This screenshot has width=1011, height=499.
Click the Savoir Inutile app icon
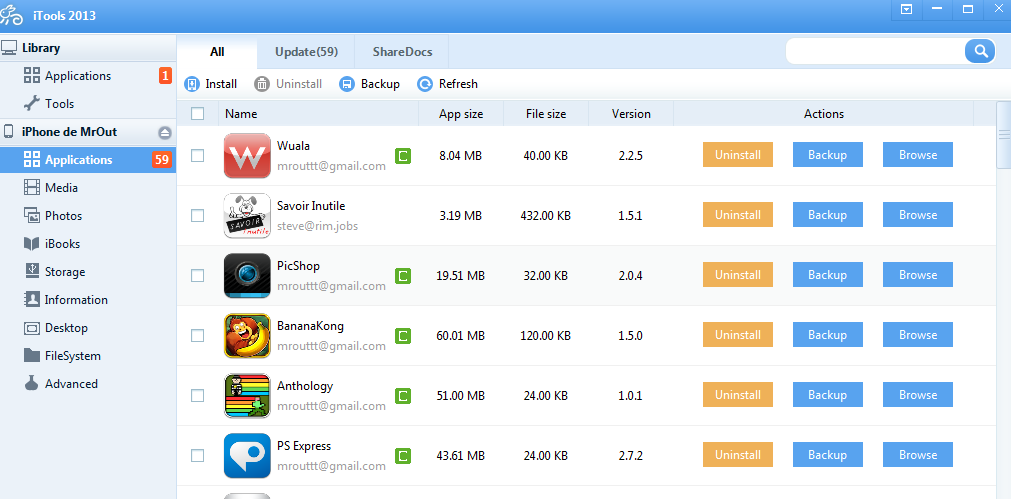point(247,215)
